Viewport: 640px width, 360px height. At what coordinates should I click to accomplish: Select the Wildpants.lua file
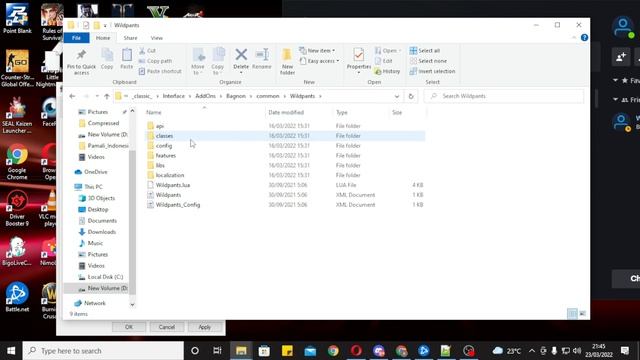tap(173, 185)
